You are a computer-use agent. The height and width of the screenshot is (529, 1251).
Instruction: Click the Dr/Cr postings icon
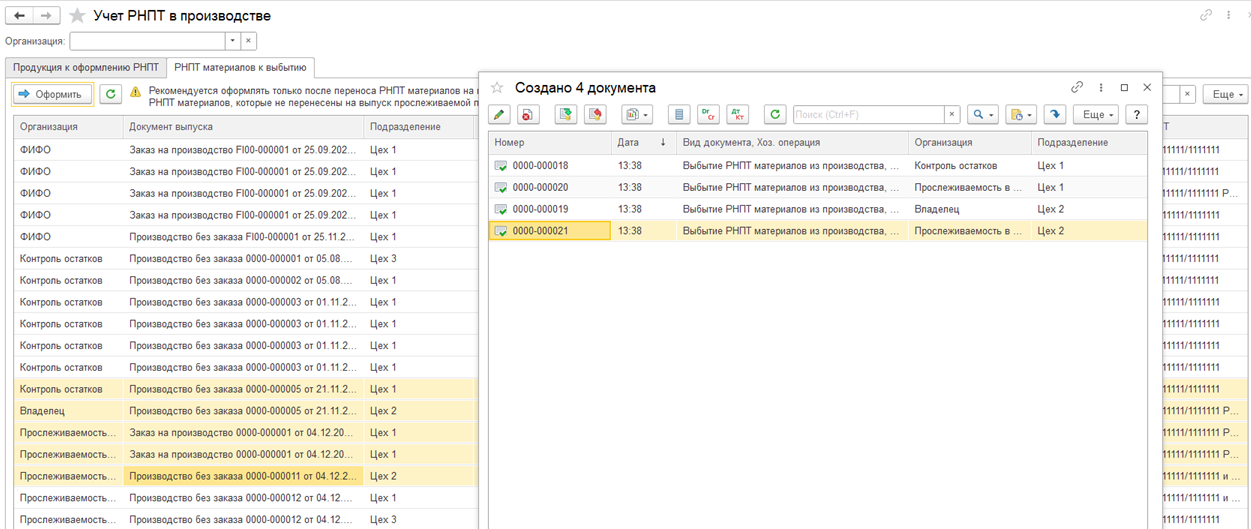coord(708,115)
